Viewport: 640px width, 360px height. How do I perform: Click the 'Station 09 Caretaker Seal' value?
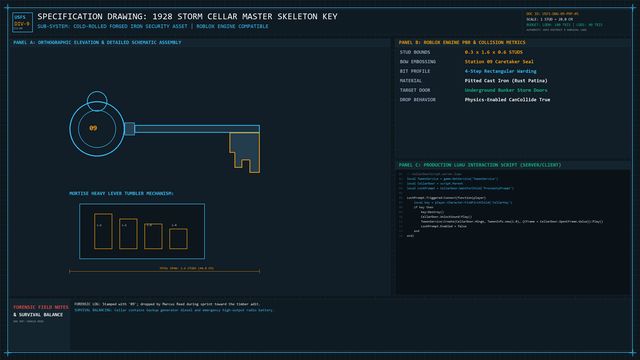[x=499, y=62]
